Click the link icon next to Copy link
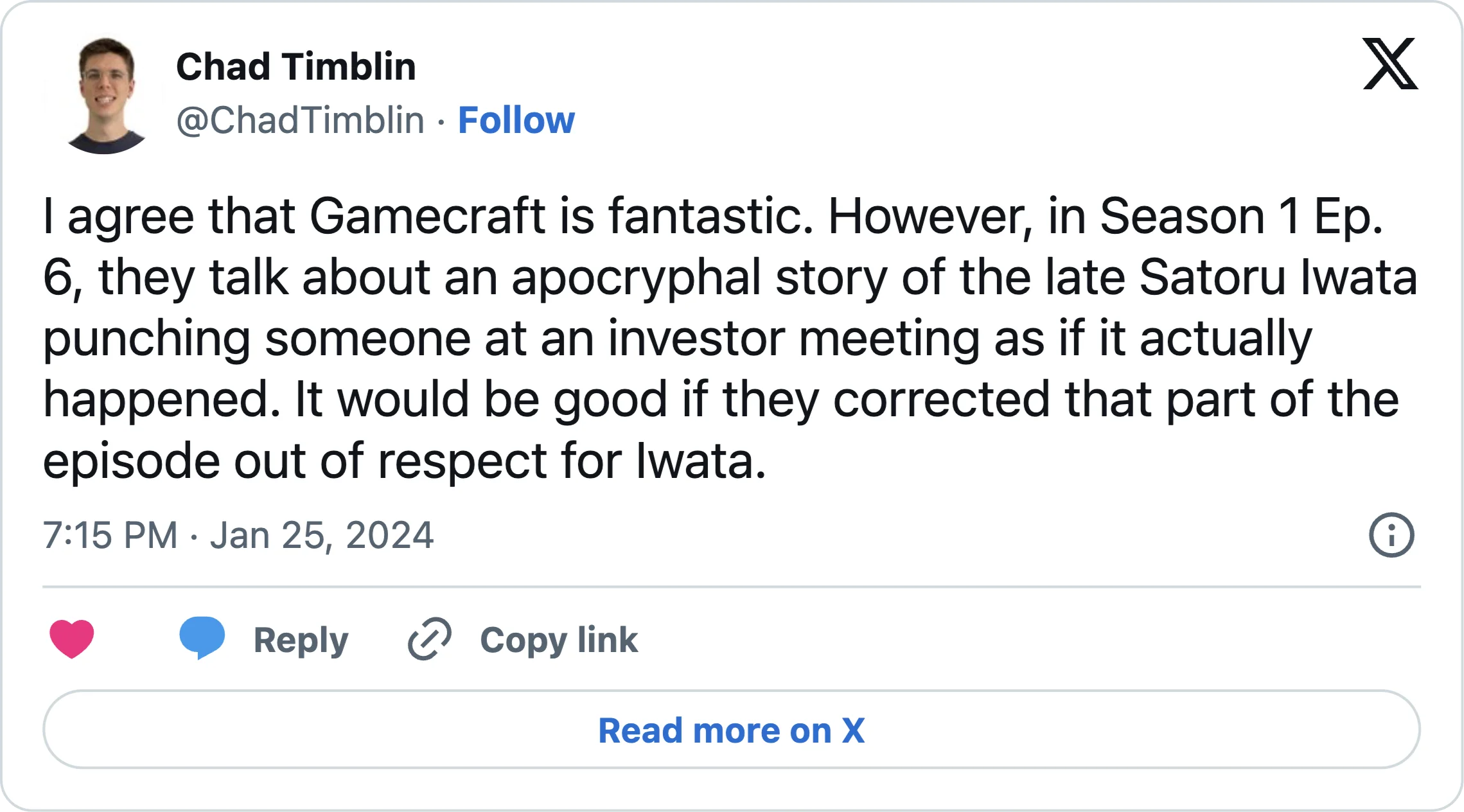The image size is (1464, 812). [x=429, y=639]
